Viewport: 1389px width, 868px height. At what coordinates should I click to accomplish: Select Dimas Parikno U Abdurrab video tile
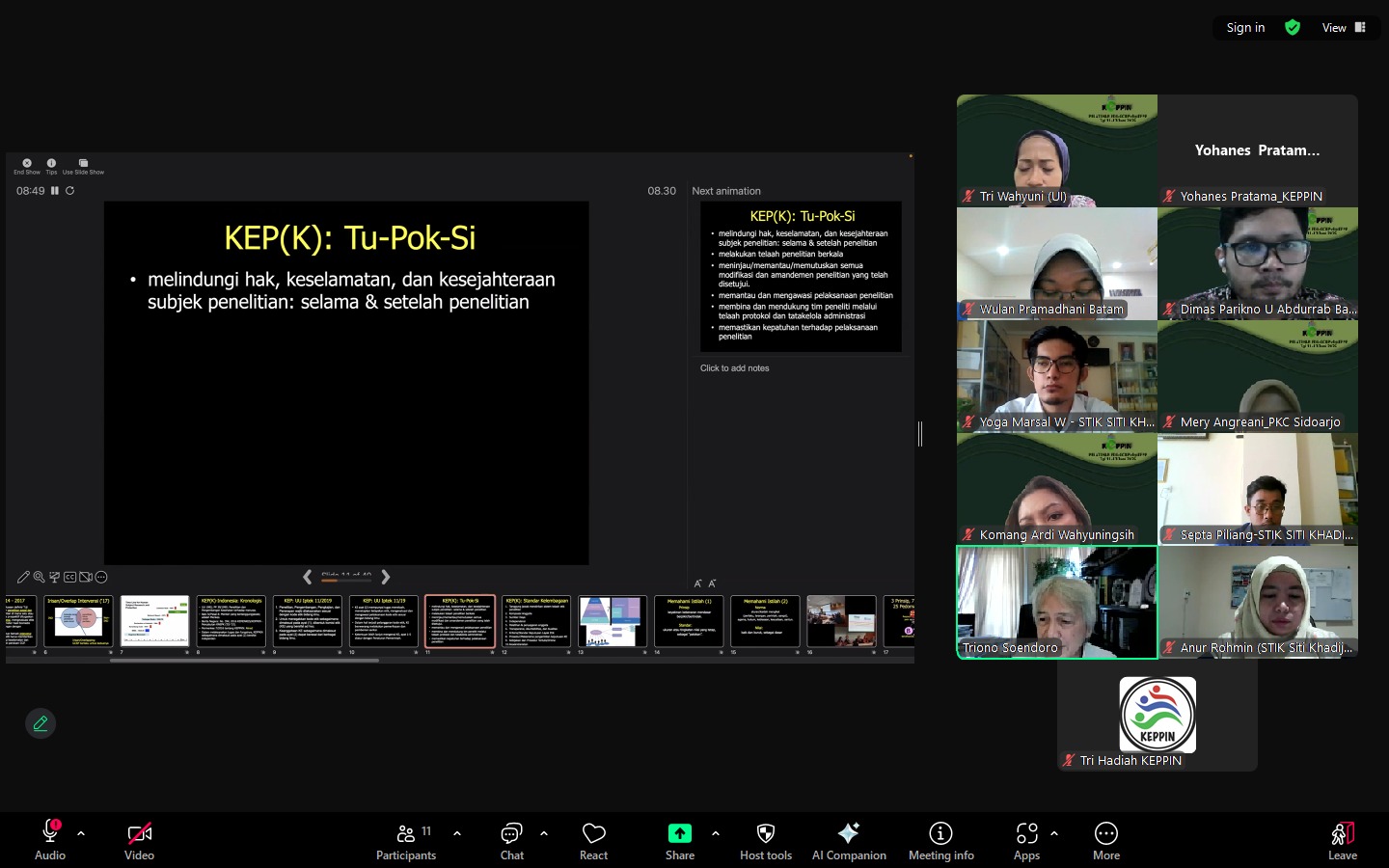(x=1258, y=263)
